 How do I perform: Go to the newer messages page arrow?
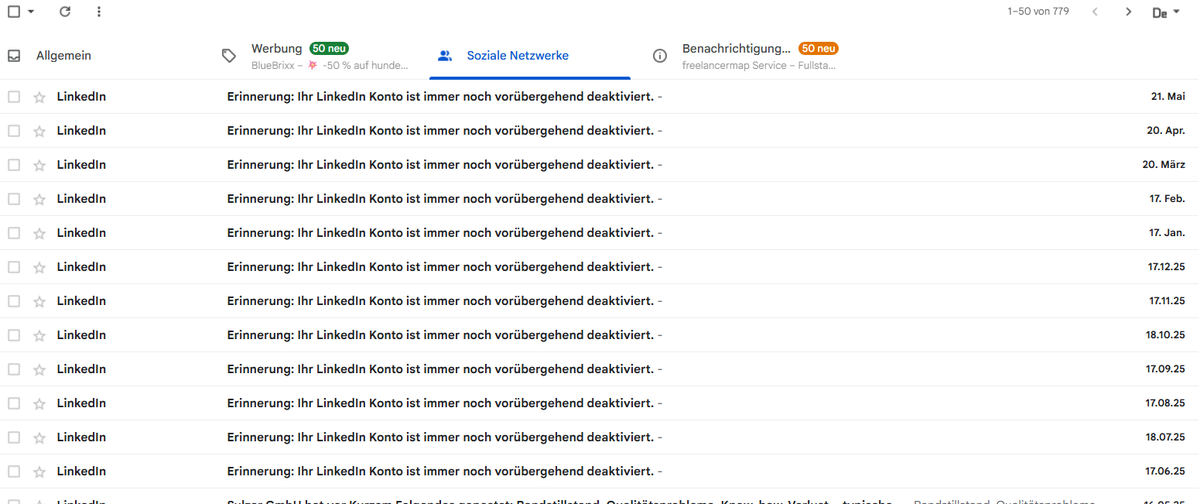click(1095, 12)
